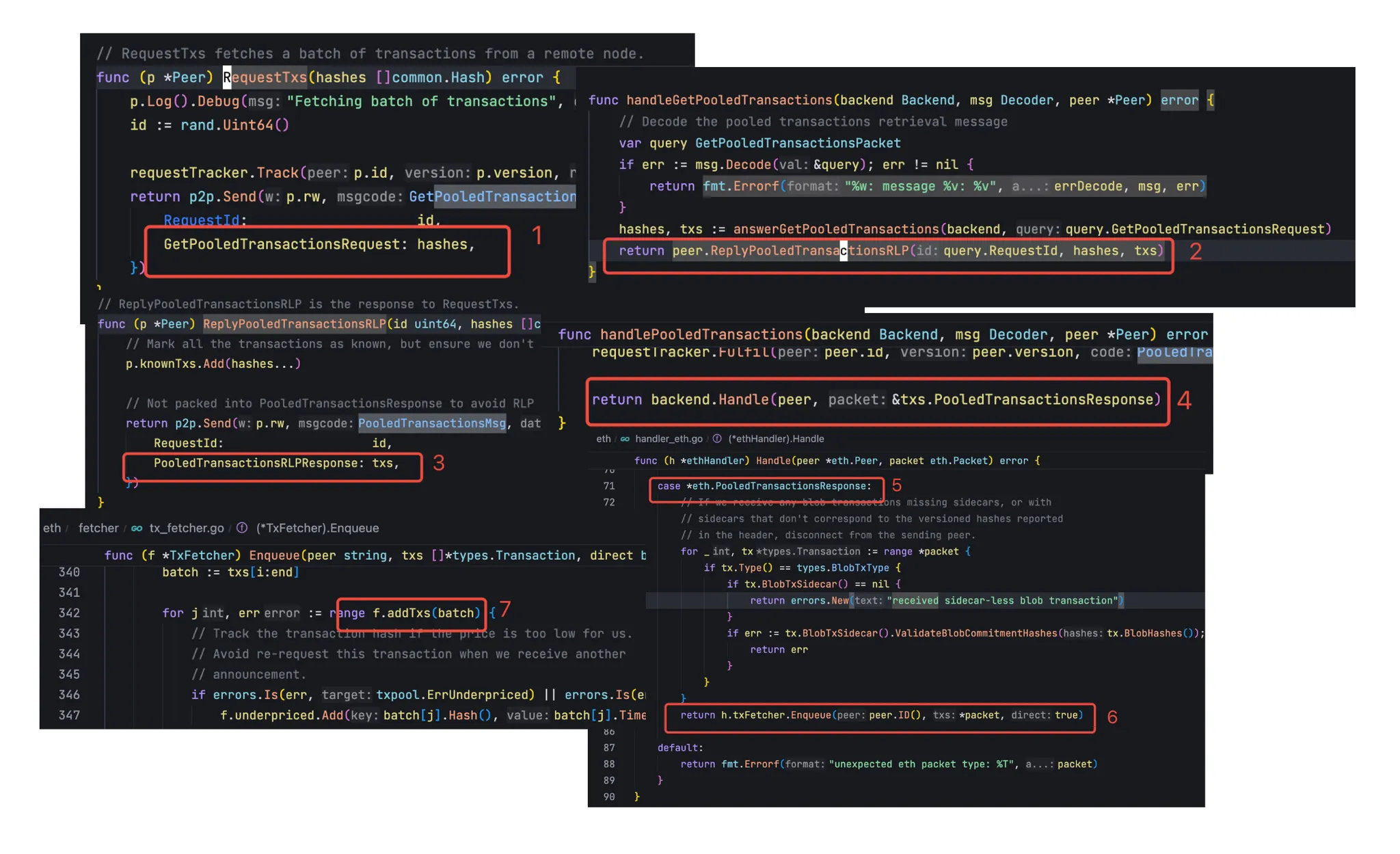Screen dimensions: 1400x854
Task: Expand the (*TxFetcher).Enqueue breadcrumb symbol
Action: pos(317,529)
